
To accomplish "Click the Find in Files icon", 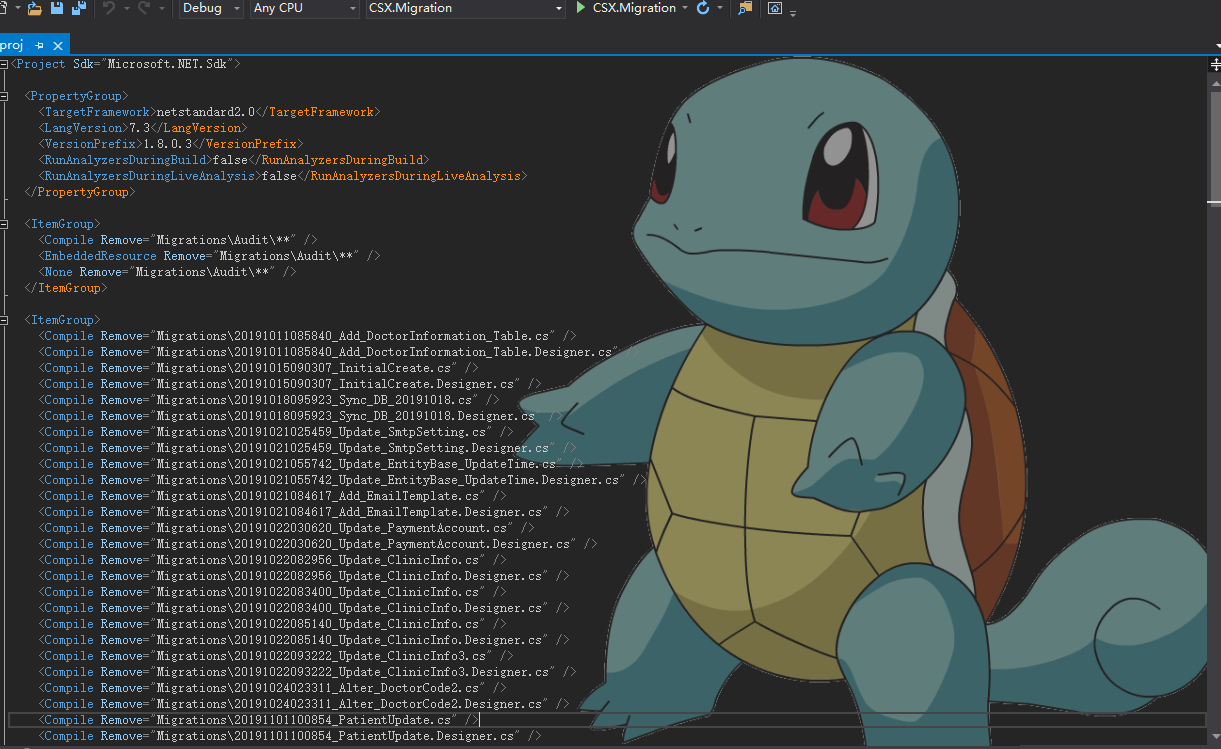I will click(745, 8).
